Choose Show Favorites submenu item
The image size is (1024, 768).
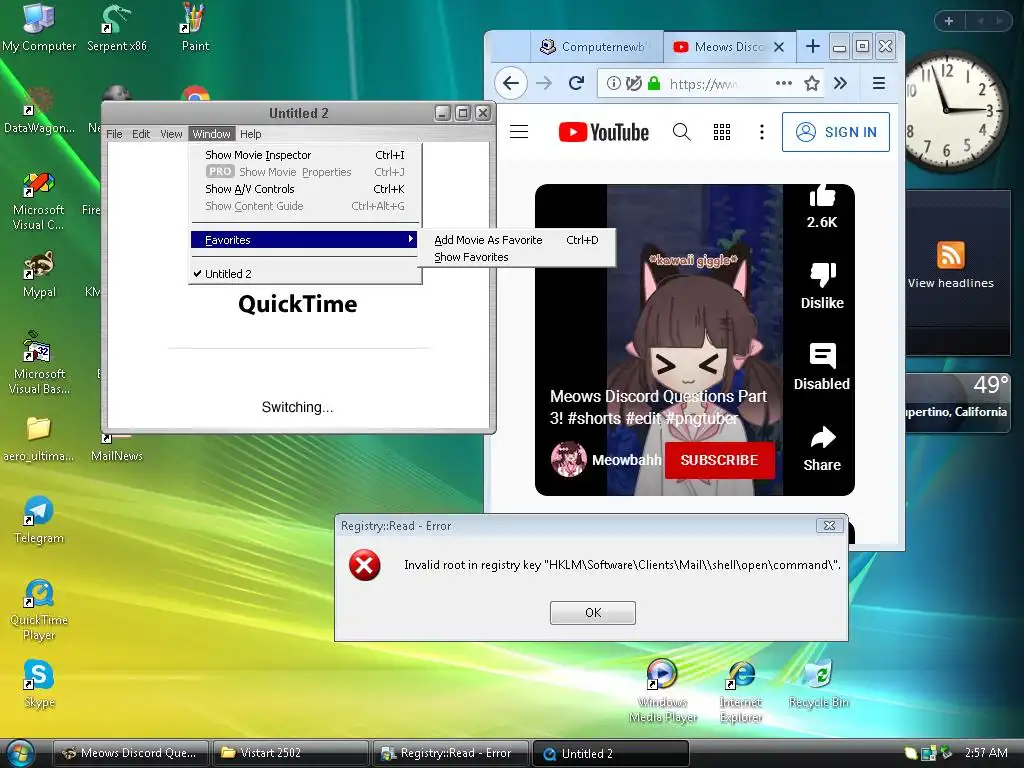(517, 257)
